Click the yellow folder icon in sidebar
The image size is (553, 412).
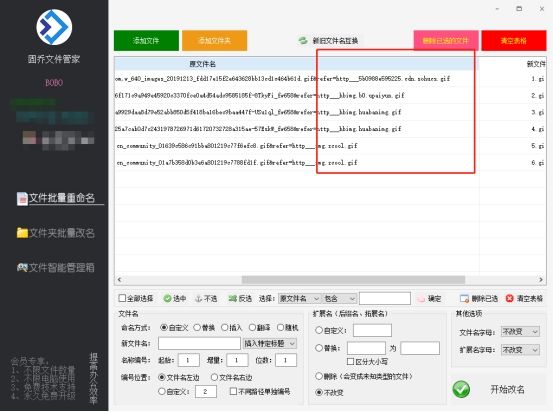22,233
